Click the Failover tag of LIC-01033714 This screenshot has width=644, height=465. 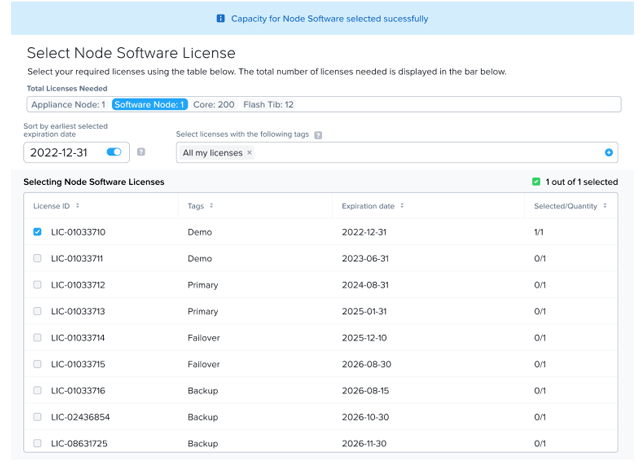204,338
